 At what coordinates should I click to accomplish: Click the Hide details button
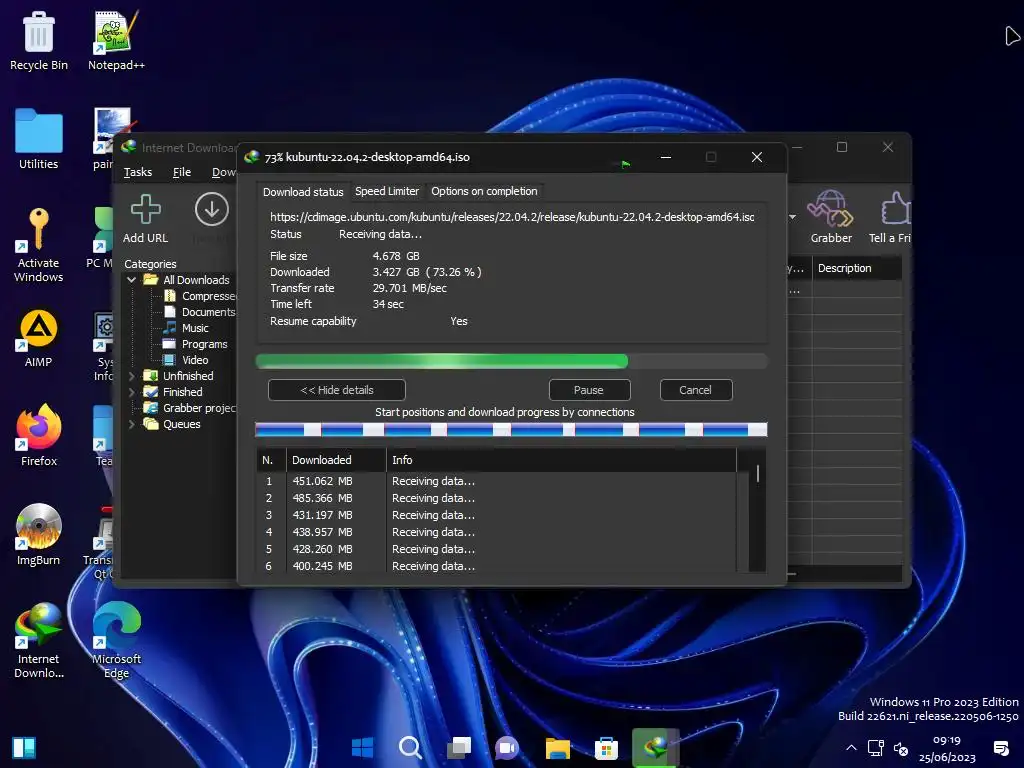tap(337, 390)
